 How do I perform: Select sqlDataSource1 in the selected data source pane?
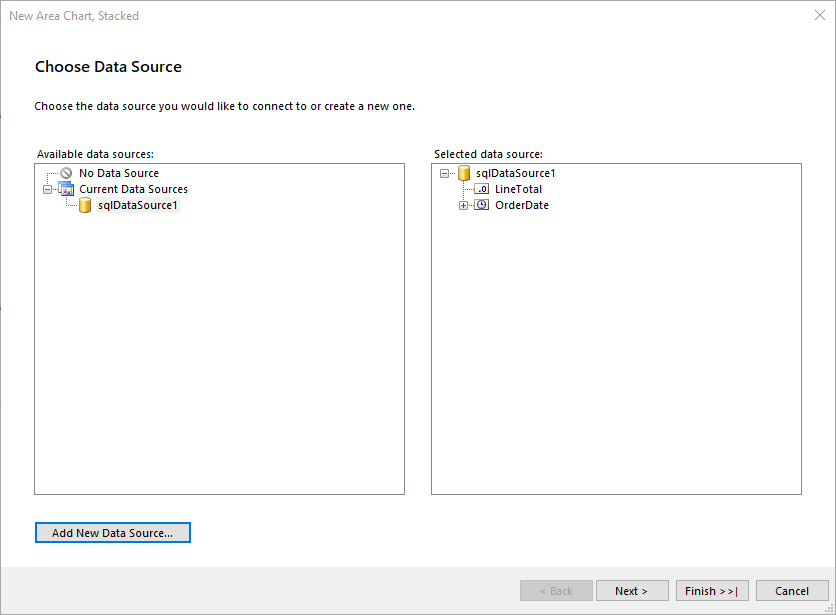click(514, 172)
